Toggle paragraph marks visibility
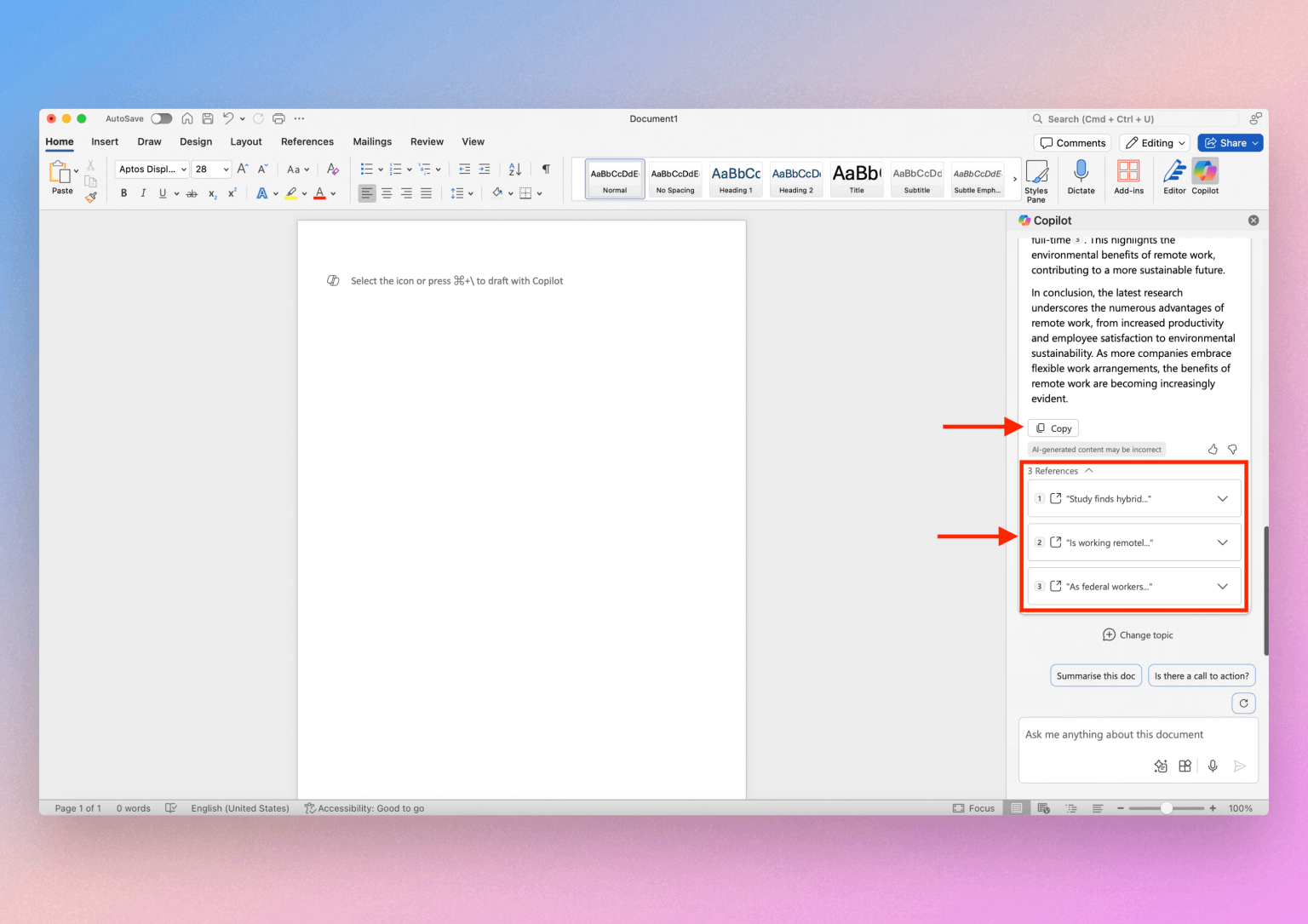This screenshot has width=1308, height=924. click(546, 169)
